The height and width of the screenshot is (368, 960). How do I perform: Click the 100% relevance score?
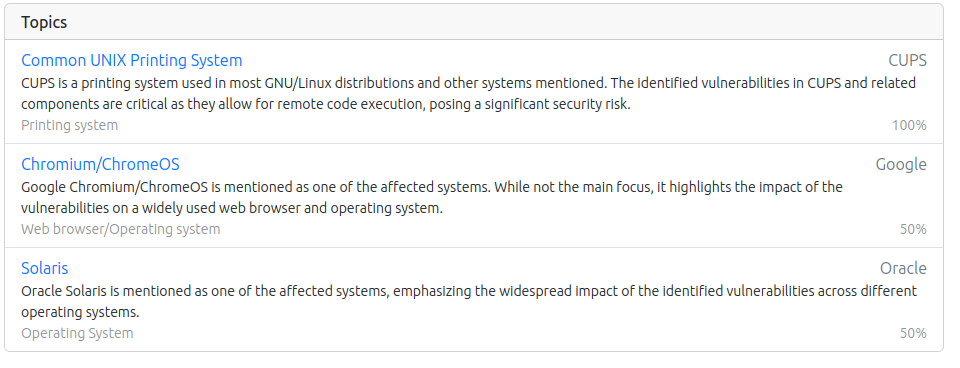point(909,126)
